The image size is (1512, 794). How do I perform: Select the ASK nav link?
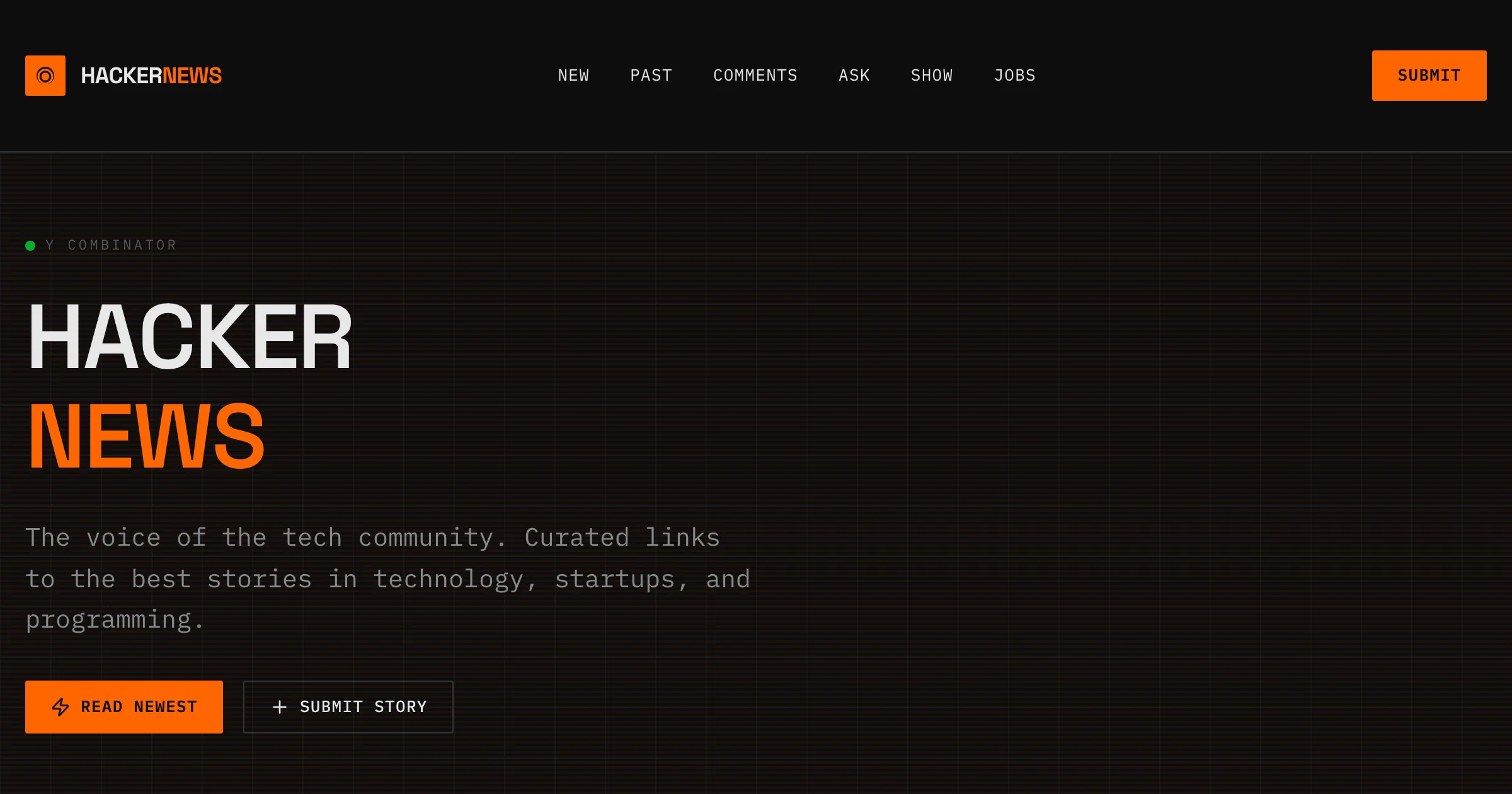854,76
